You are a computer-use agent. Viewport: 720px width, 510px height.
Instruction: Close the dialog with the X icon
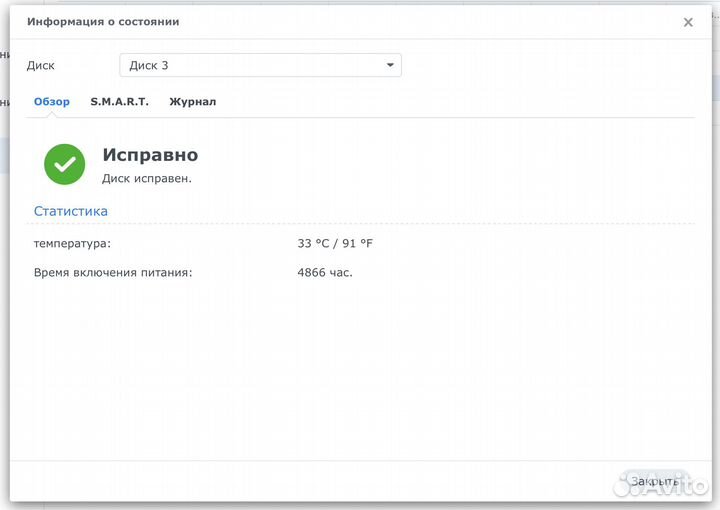click(688, 22)
